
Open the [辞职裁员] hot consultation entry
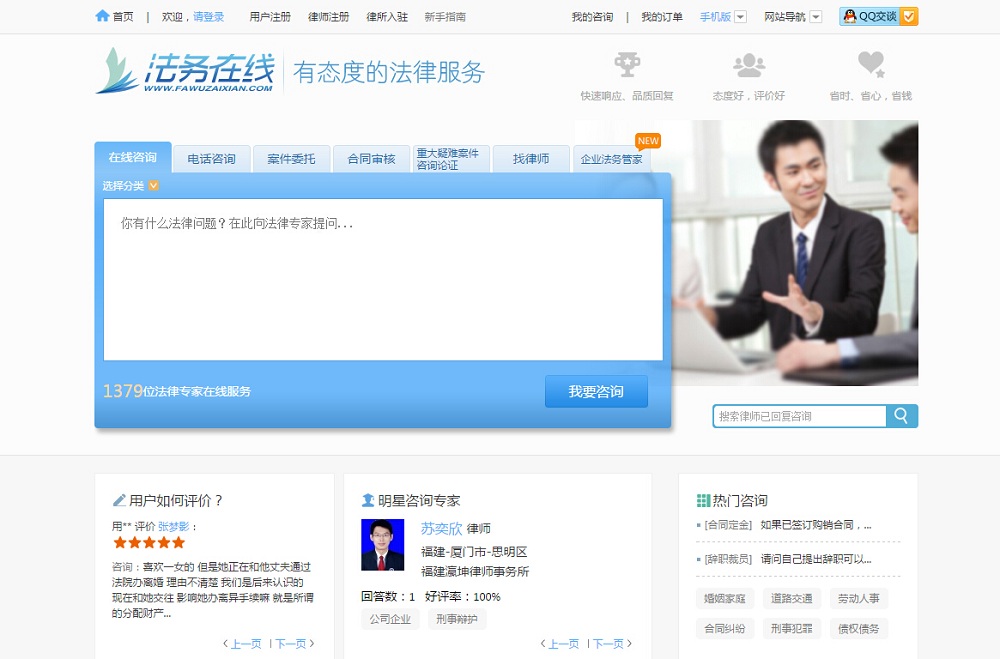click(788, 559)
